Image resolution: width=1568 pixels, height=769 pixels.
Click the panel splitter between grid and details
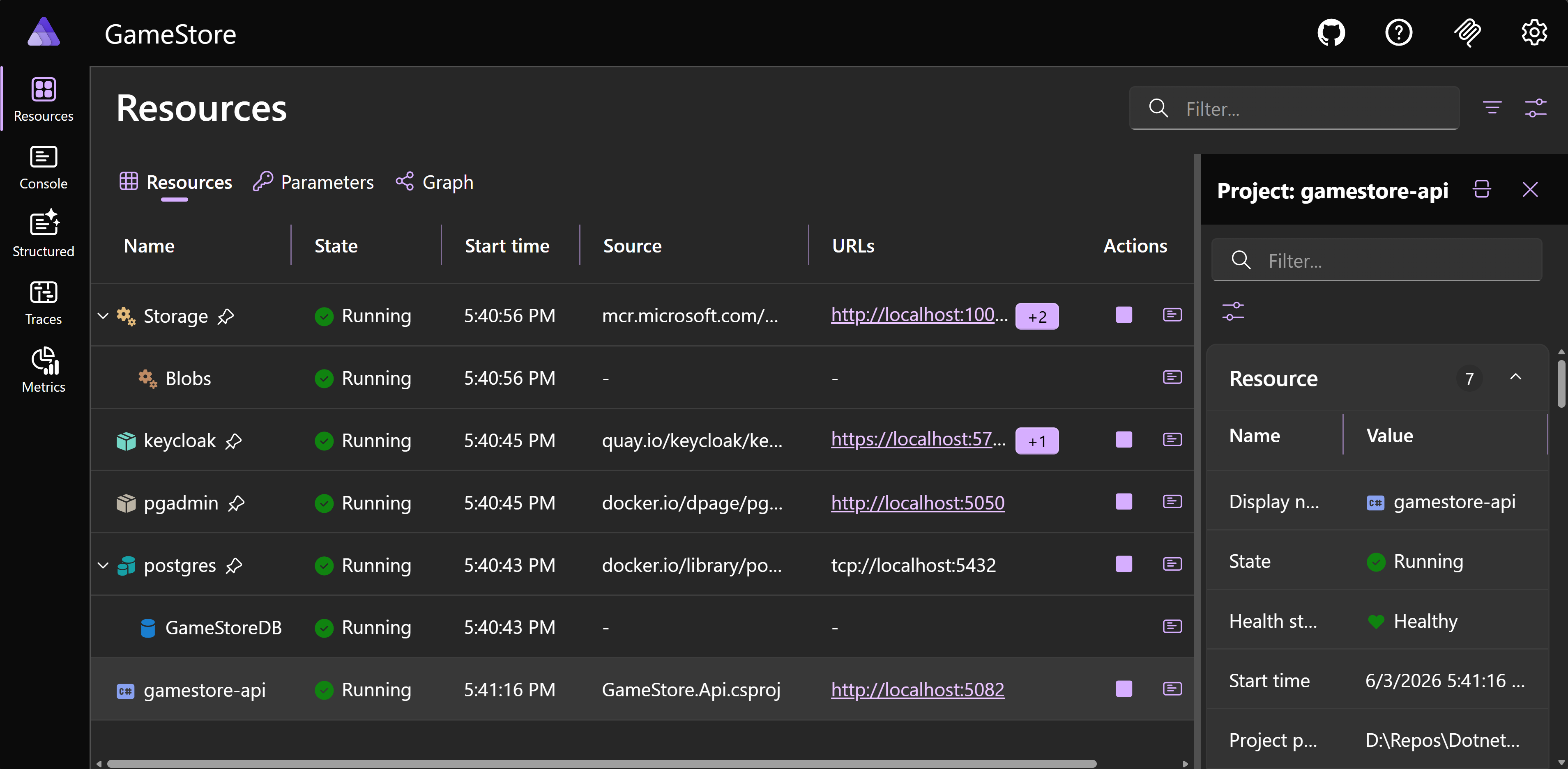tap(1197, 461)
